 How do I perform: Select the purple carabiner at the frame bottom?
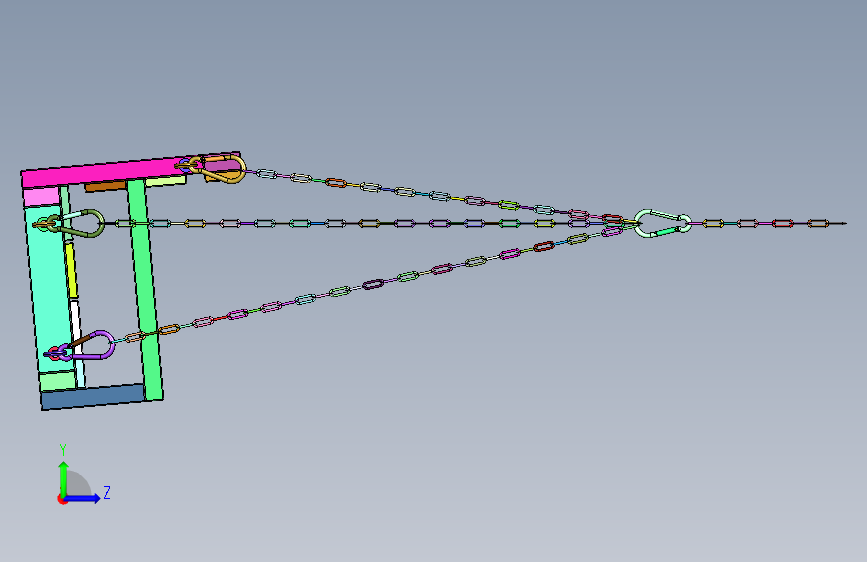(x=88, y=346)
